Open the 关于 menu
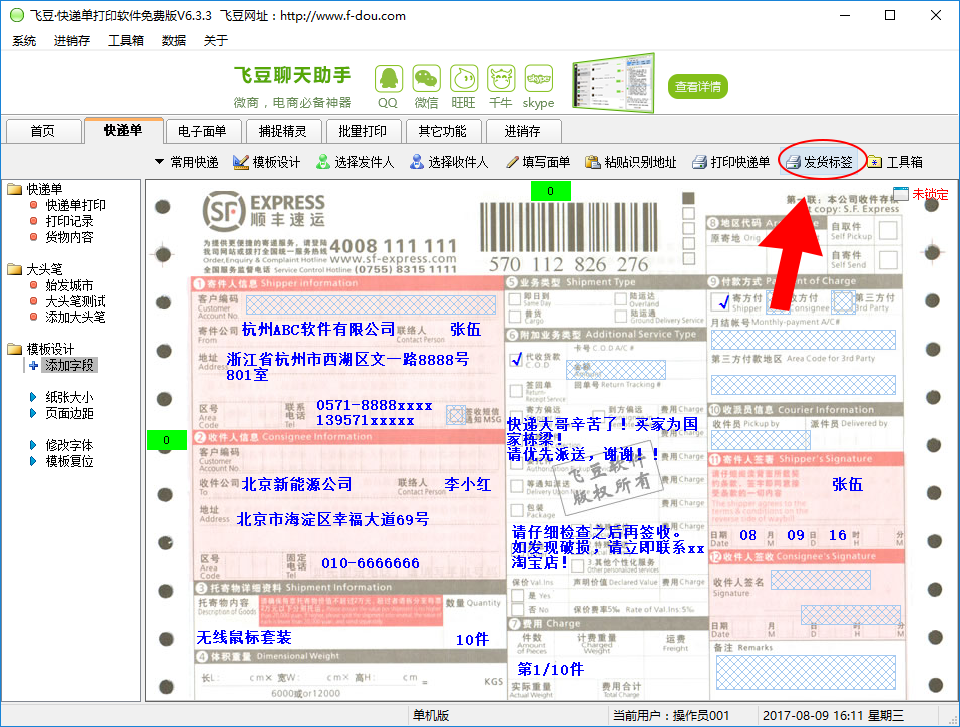Screen dimensions: 960x727 (x=216, y=41)
